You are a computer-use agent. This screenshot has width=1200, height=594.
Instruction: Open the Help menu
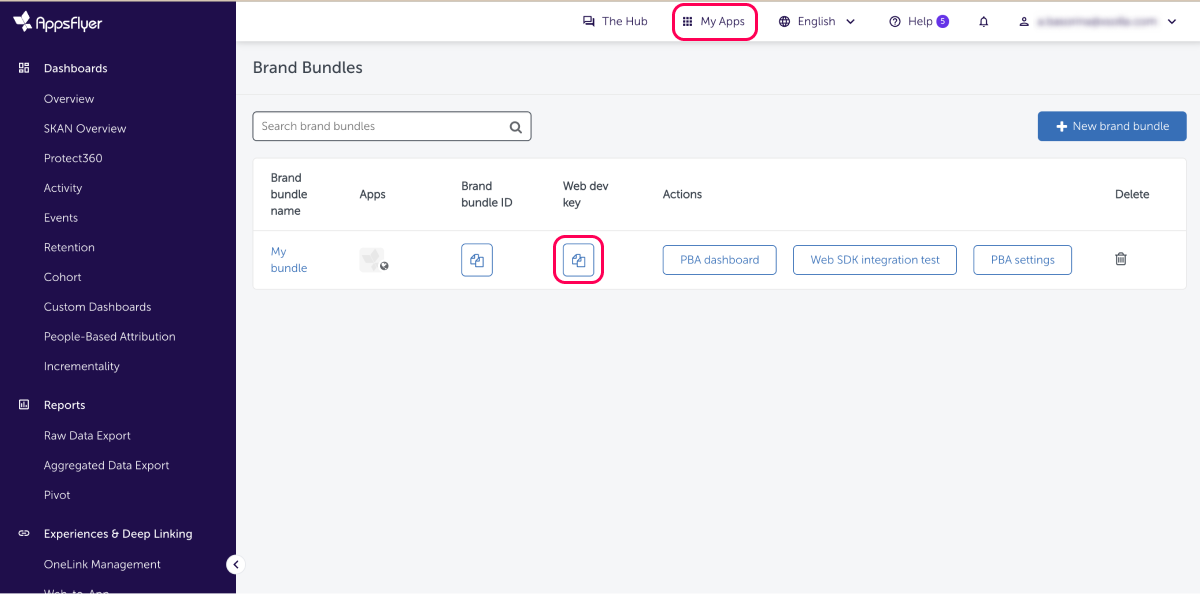tap(918, 22)
